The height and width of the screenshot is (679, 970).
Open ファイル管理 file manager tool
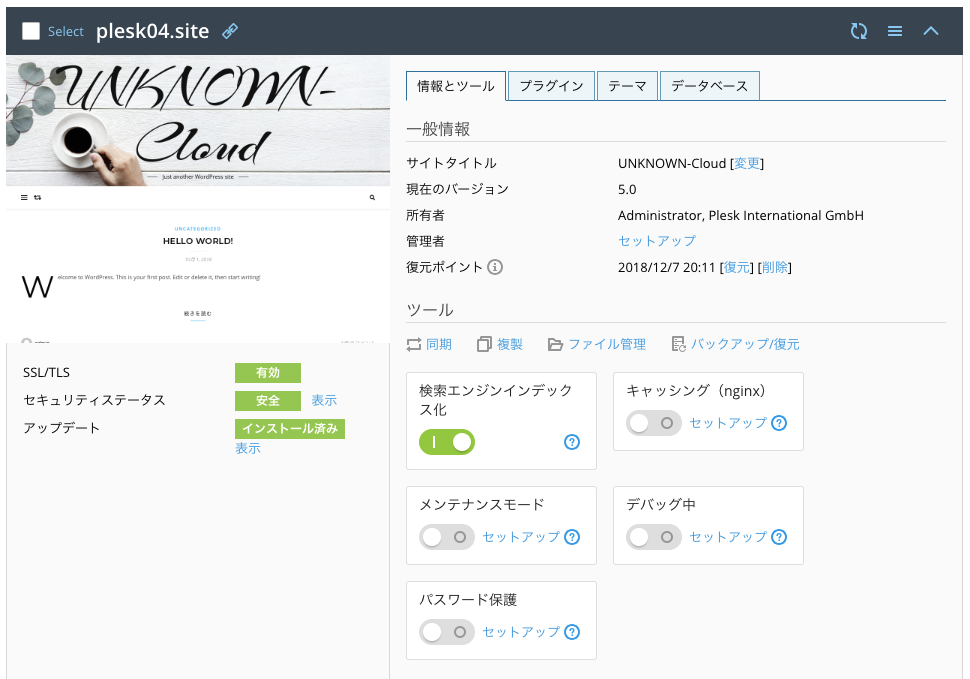(557, 343)
